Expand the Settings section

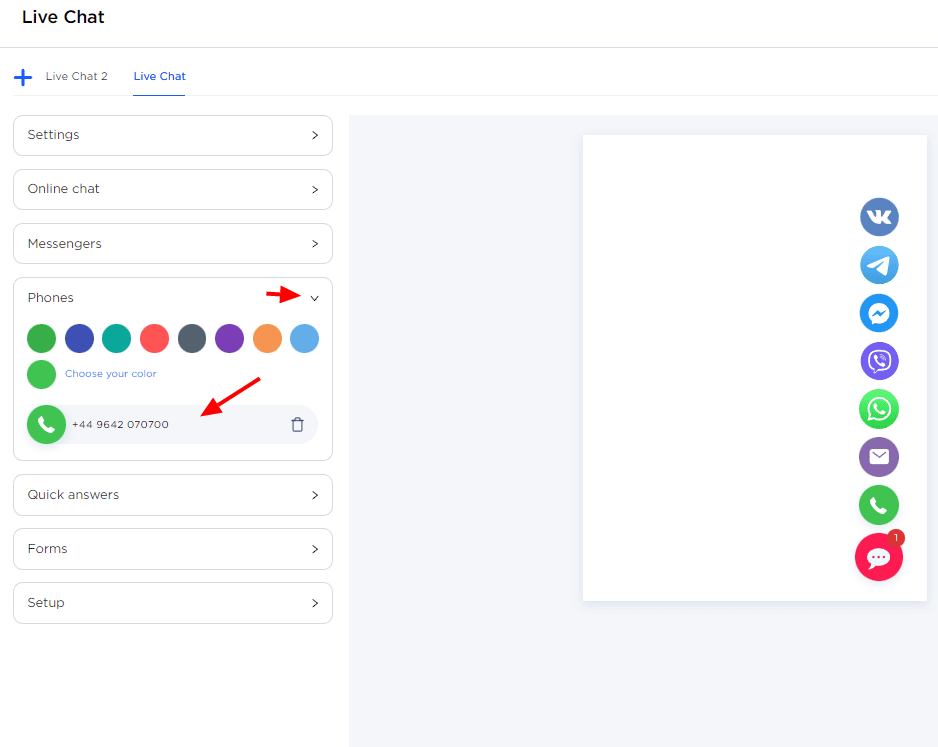tap(172, 135)
